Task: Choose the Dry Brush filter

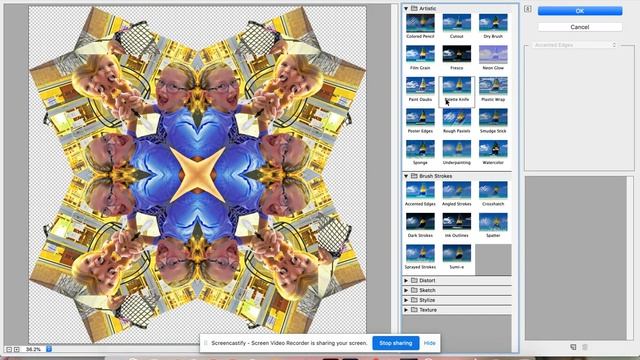Action: click(493, 23)
